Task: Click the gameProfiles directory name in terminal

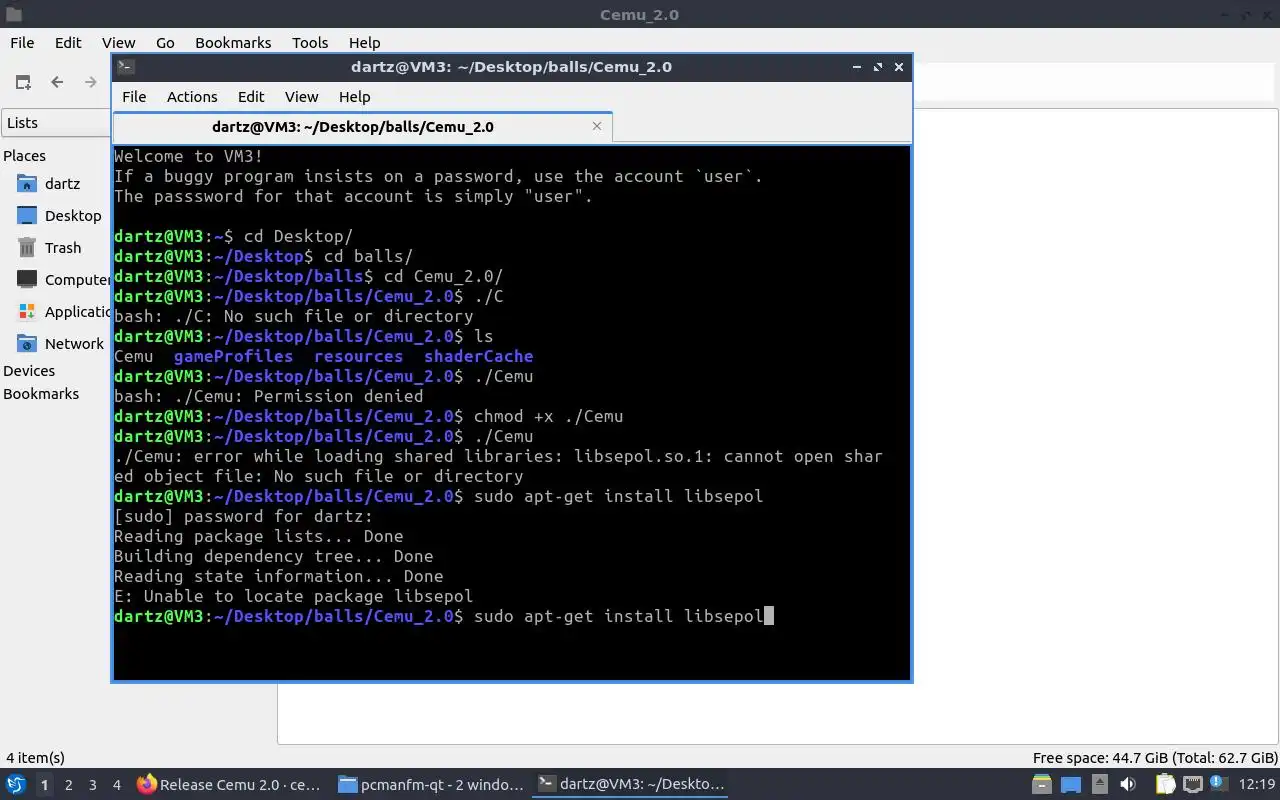Action: [233, 356]
